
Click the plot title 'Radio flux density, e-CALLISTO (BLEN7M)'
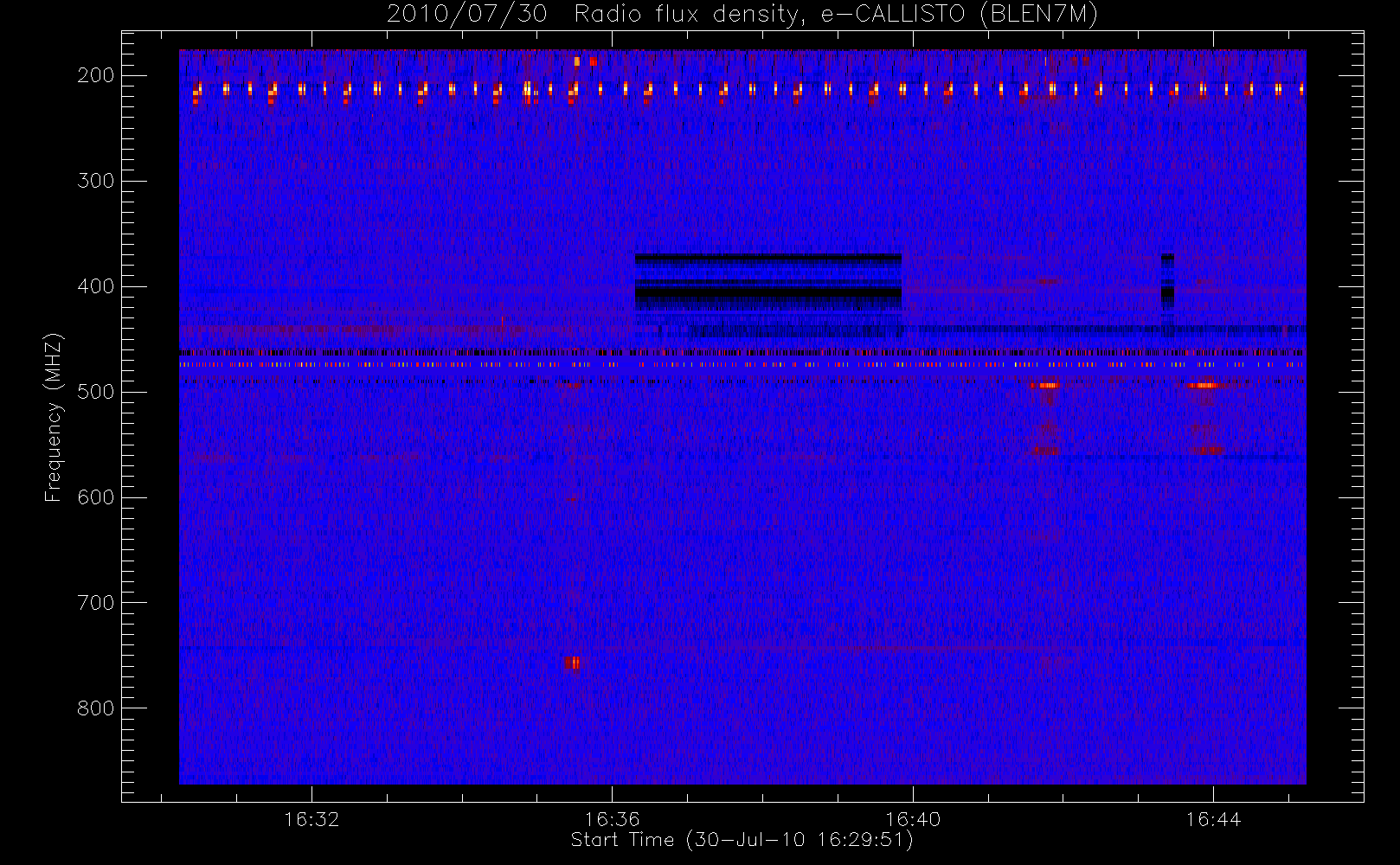tap(836, 15)
